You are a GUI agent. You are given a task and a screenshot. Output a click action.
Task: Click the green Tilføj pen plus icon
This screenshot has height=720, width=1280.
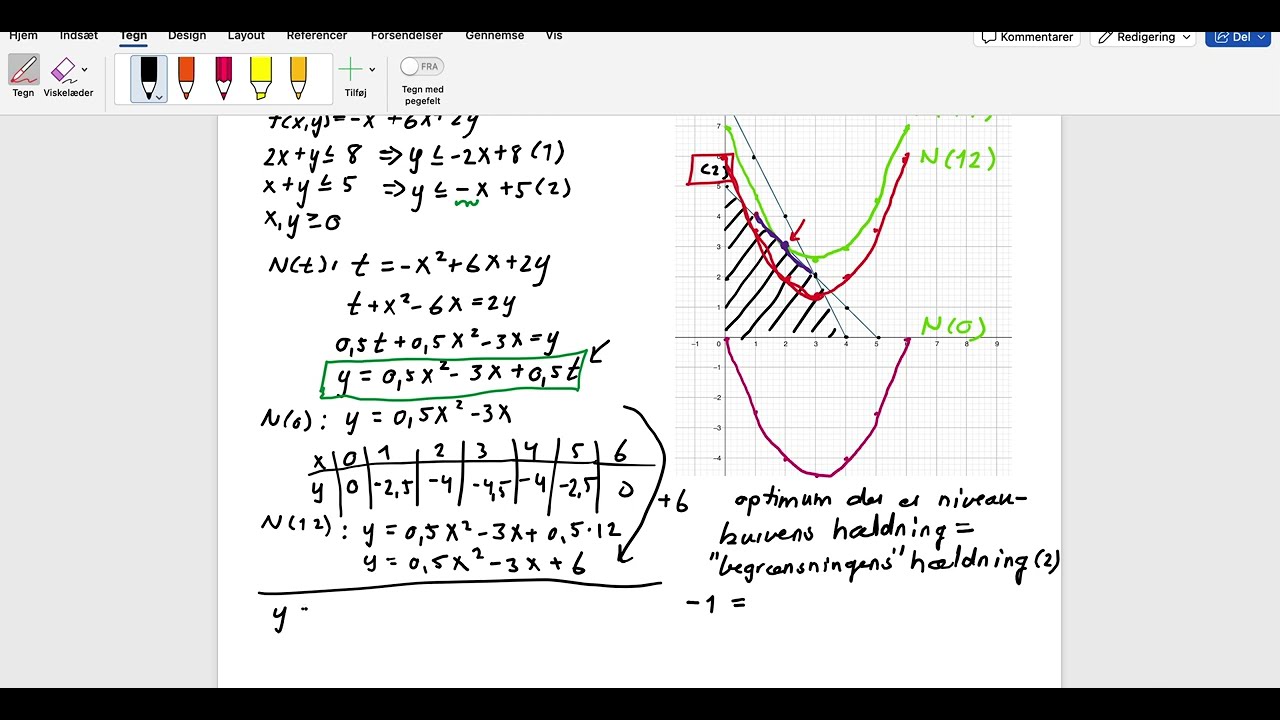coord(351,69)
